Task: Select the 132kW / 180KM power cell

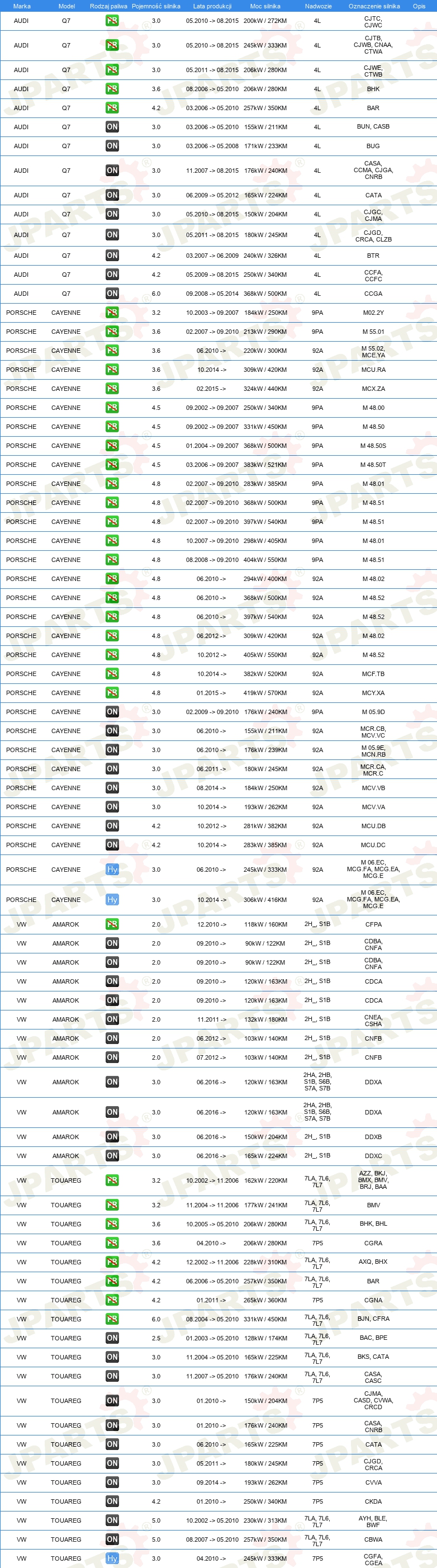Action: pos(265,1019)
